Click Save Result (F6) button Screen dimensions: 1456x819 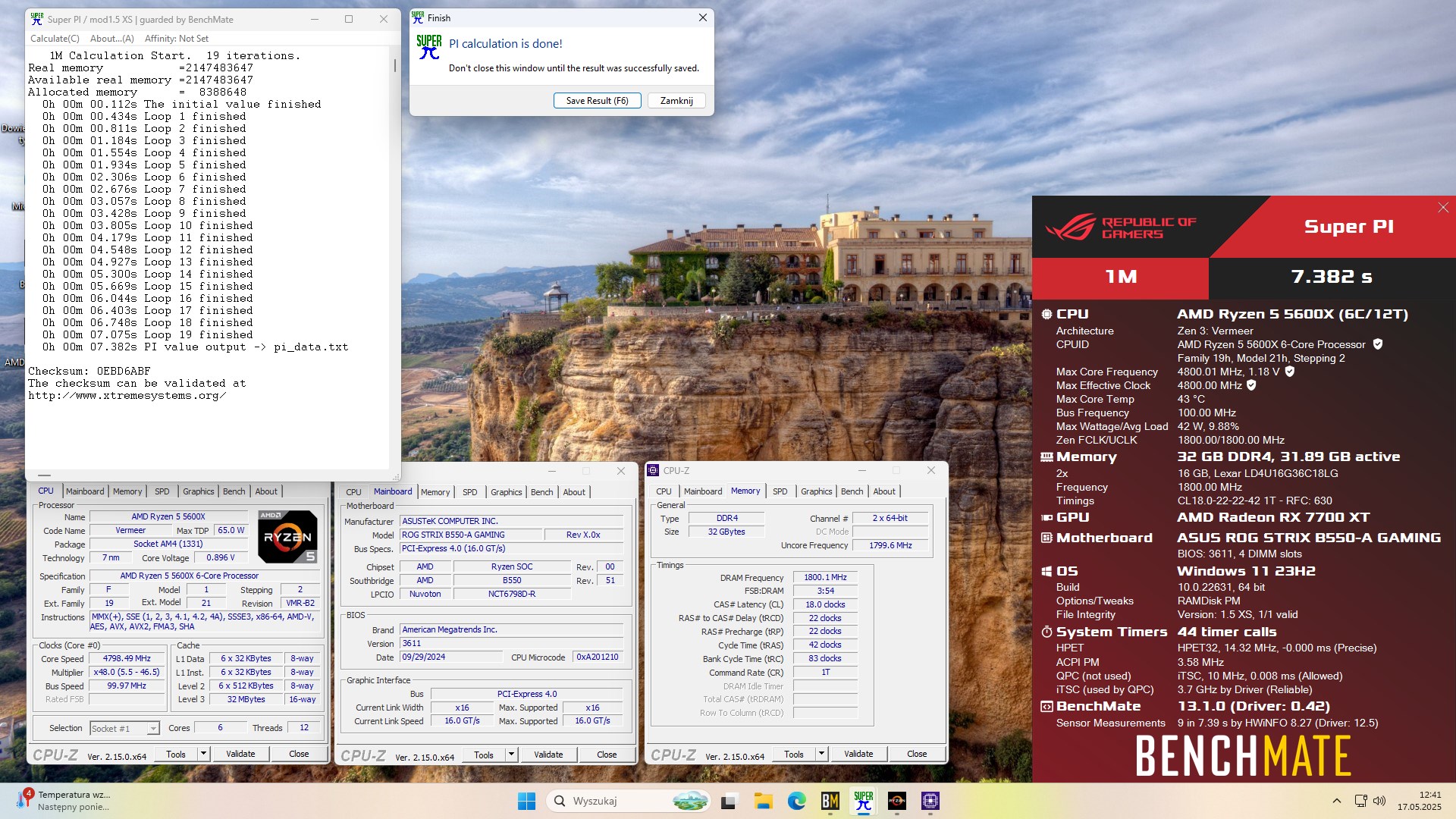point(597,101)
